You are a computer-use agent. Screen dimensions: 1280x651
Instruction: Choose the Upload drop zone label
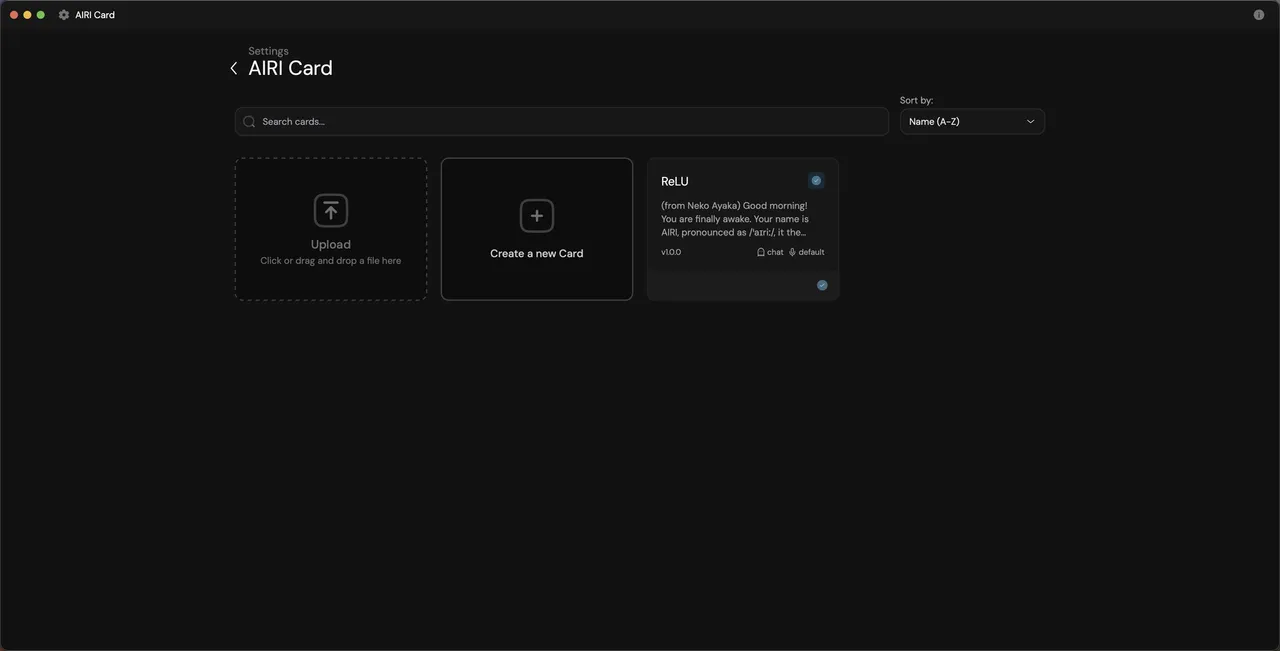(331, 244)
